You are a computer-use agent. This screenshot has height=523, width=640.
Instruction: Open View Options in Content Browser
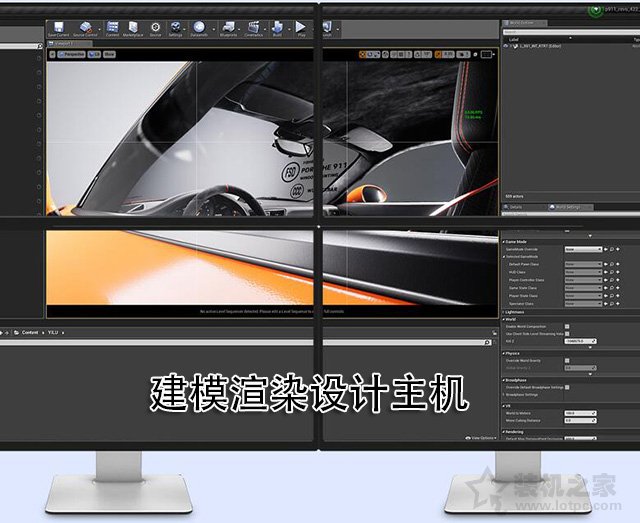481,438
